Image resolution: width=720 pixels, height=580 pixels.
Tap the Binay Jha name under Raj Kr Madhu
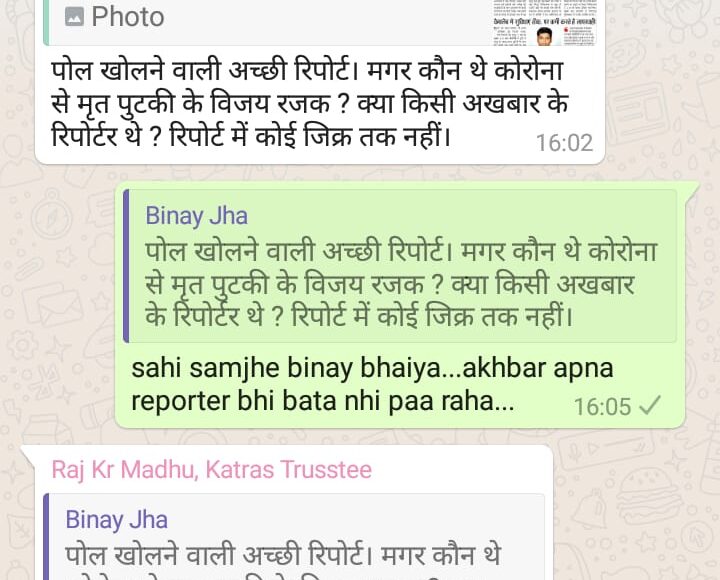tap(117, 520)
